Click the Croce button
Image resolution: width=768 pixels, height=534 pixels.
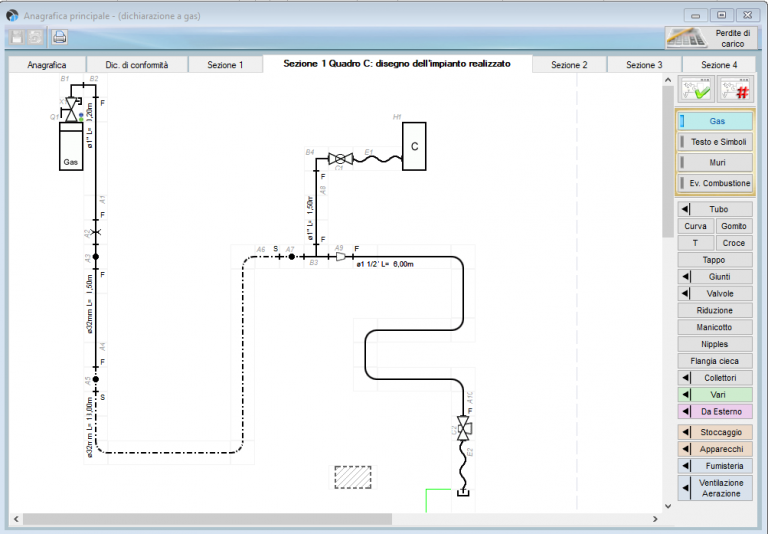734,243
